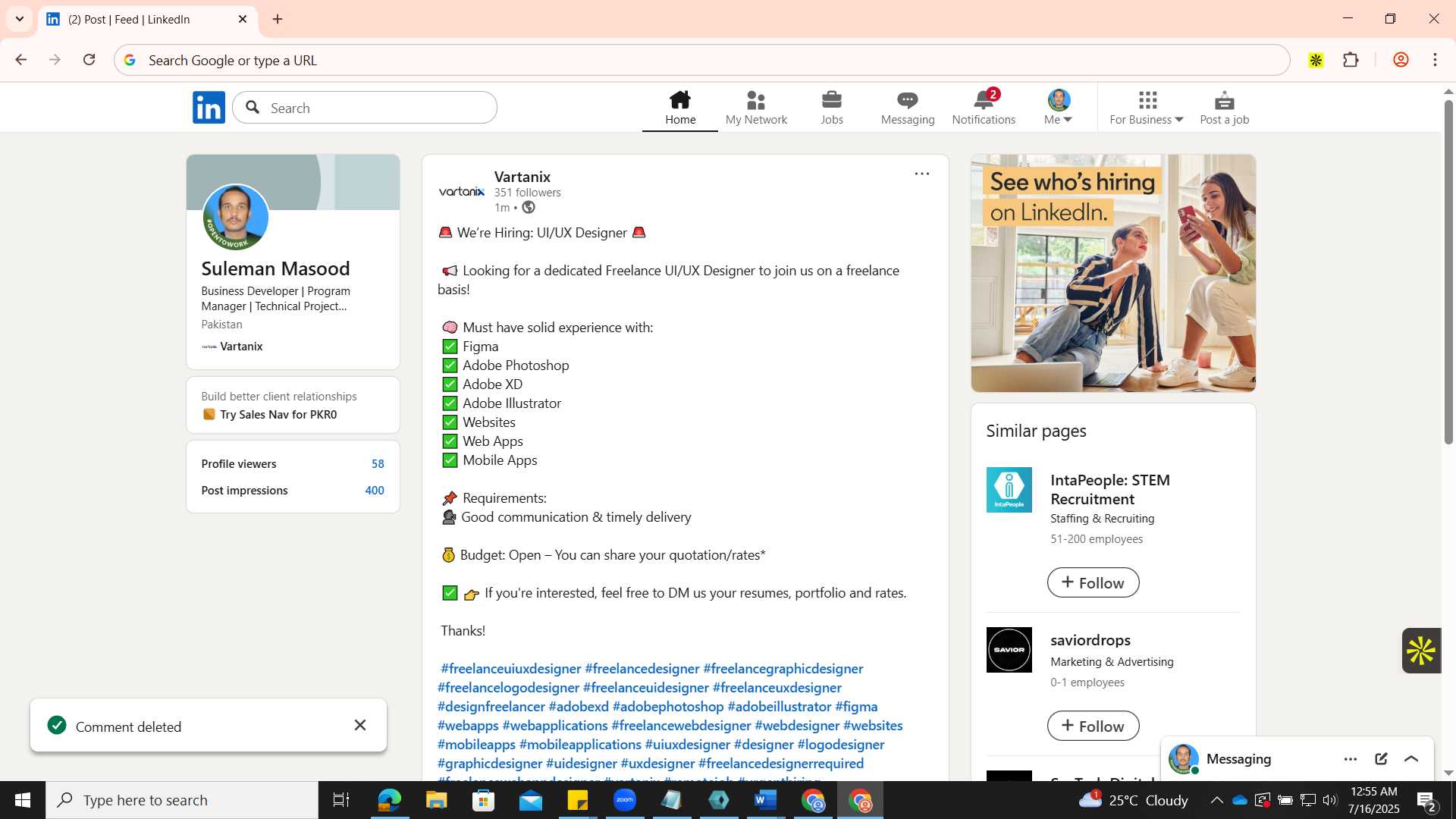Click the saviordrops logo
The width and height of the screenshot is (1456, 819).
tap(1009, 650)
